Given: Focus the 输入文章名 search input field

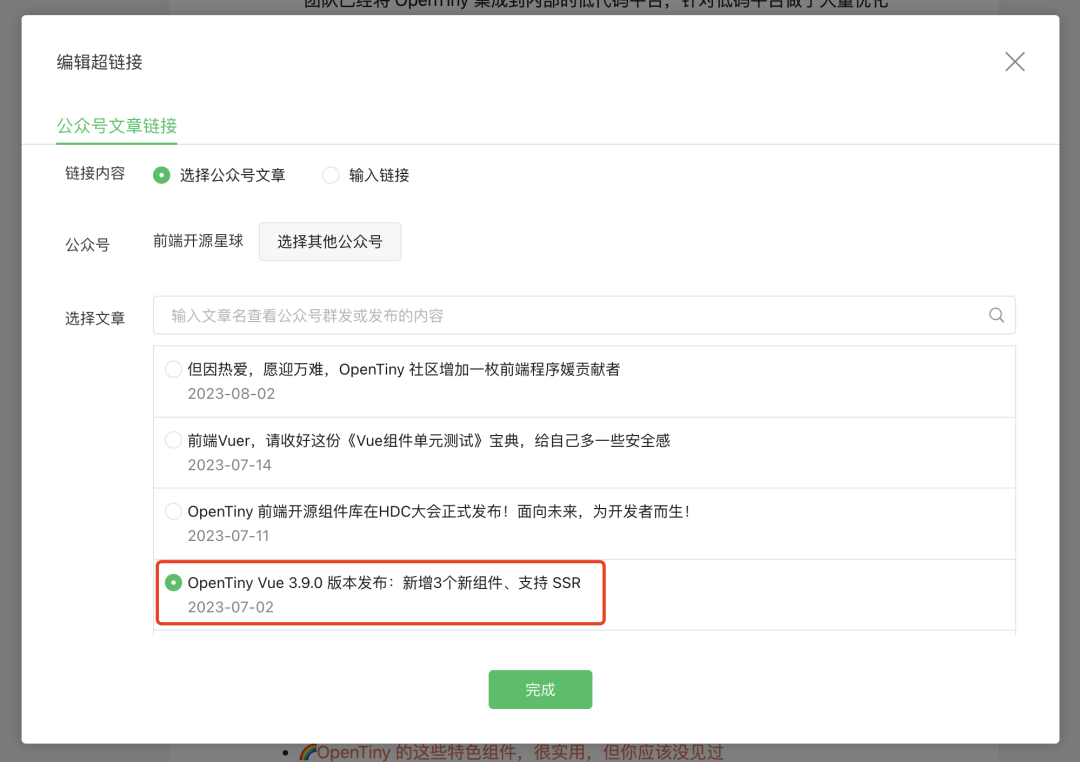Looking at the screenshot, I should [x=584, y=315].
